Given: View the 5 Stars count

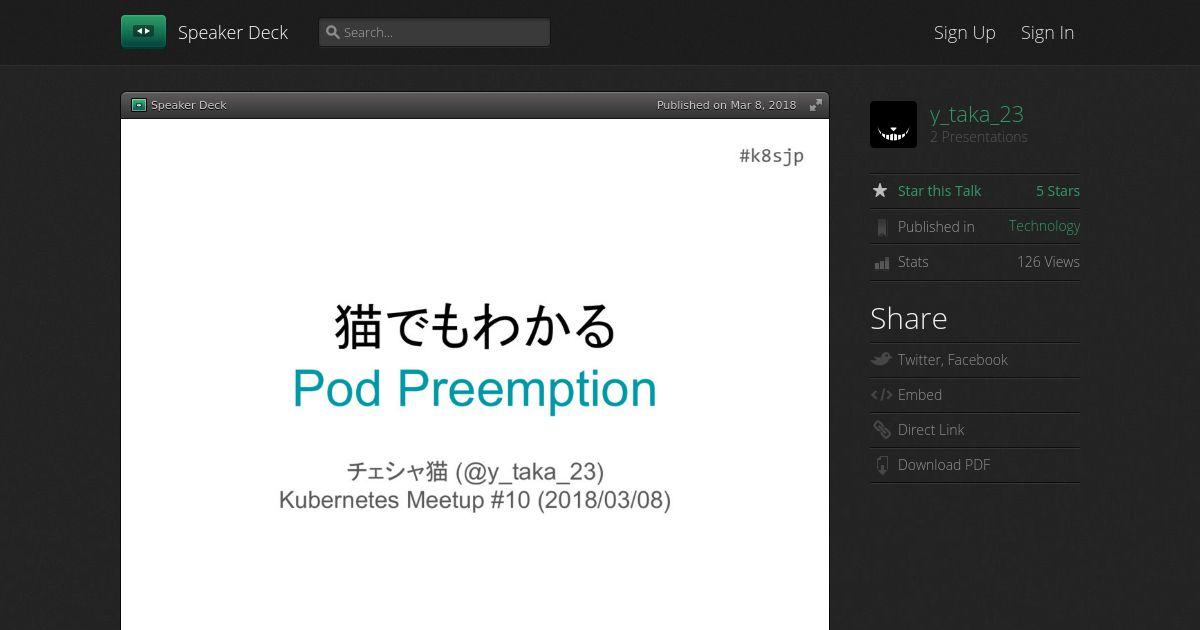Looking at the screenshot, I should coord(1057,191).
